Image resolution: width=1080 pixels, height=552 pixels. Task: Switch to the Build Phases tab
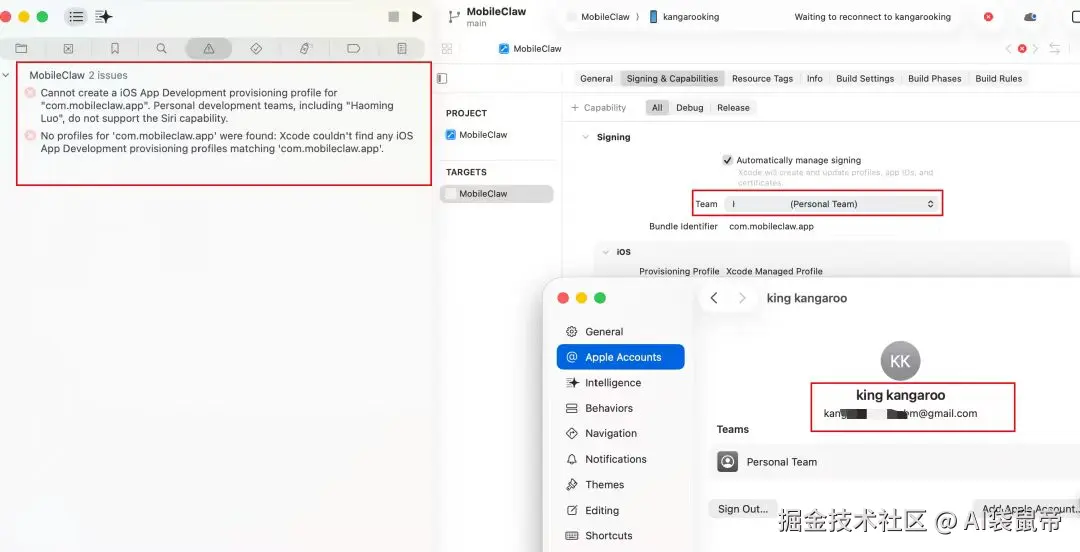coord(935,79)
